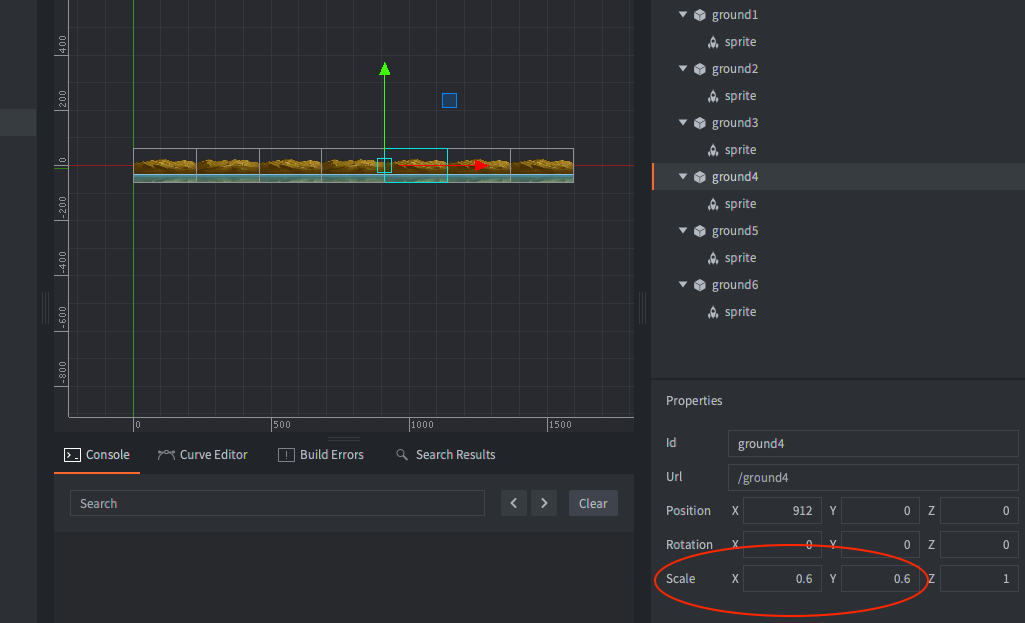Go to next console search match
The image size is (1025, 623).
(543, 503)
